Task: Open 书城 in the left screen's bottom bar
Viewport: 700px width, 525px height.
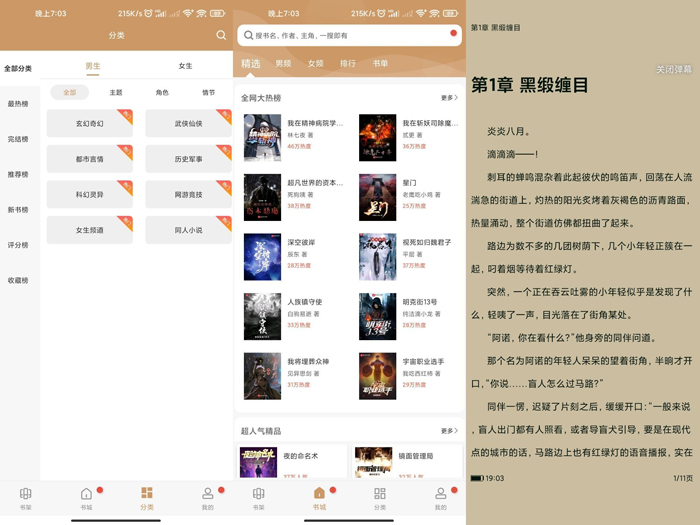Action: tap(86, 498)
